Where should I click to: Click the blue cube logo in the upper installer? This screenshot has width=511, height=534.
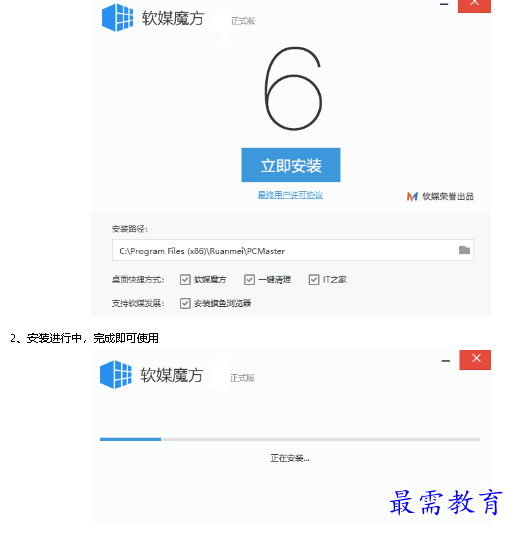tap(117, 17)
